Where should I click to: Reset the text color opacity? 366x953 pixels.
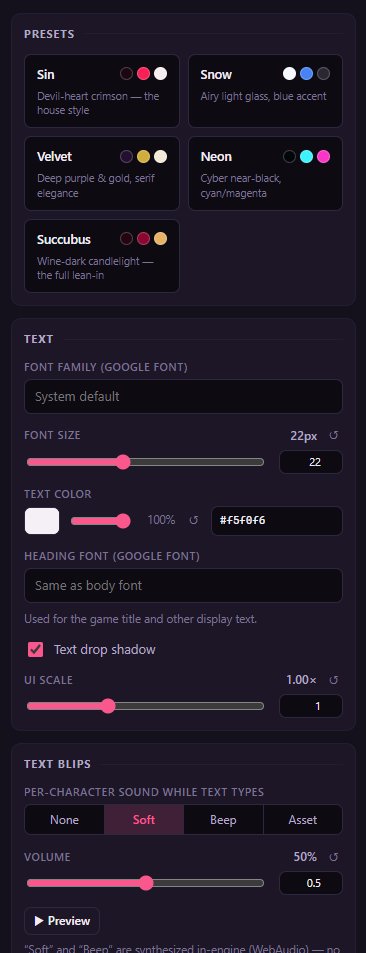click(194, 520)
